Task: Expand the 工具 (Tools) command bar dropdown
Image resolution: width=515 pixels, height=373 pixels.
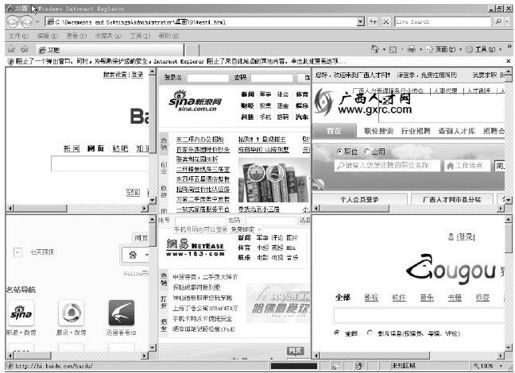Action: pos(500,50)
